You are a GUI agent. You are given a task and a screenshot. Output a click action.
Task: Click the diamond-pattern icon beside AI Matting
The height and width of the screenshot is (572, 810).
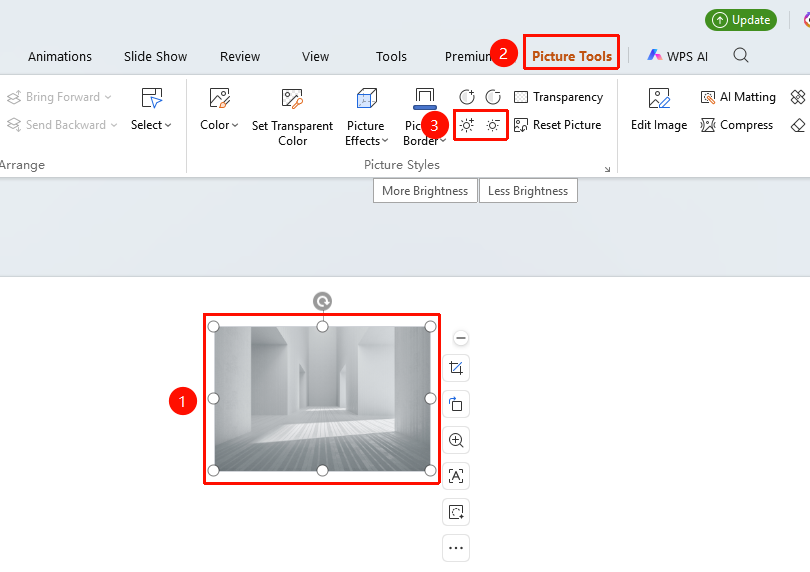(798, 97)
